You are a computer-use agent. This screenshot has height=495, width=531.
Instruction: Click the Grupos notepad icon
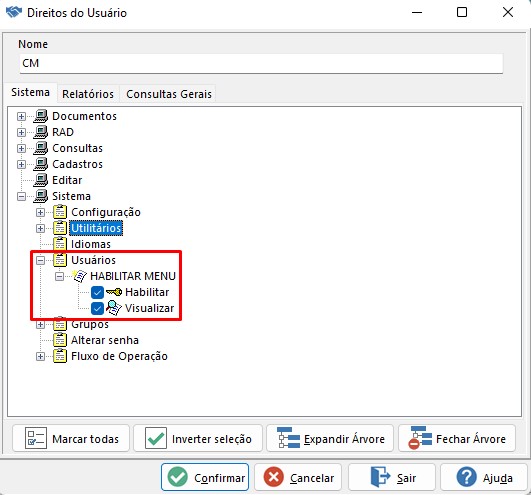(60, 324)
